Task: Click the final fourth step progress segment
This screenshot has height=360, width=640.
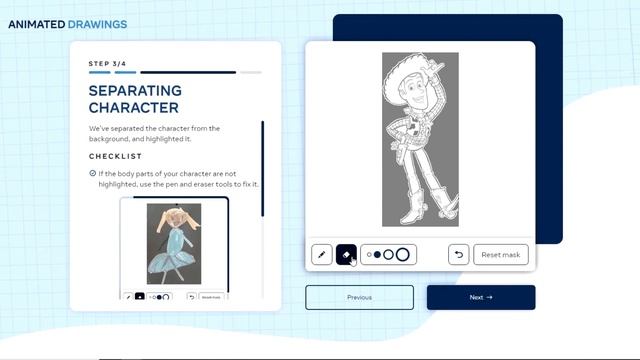Action: (x=251, y=72)
